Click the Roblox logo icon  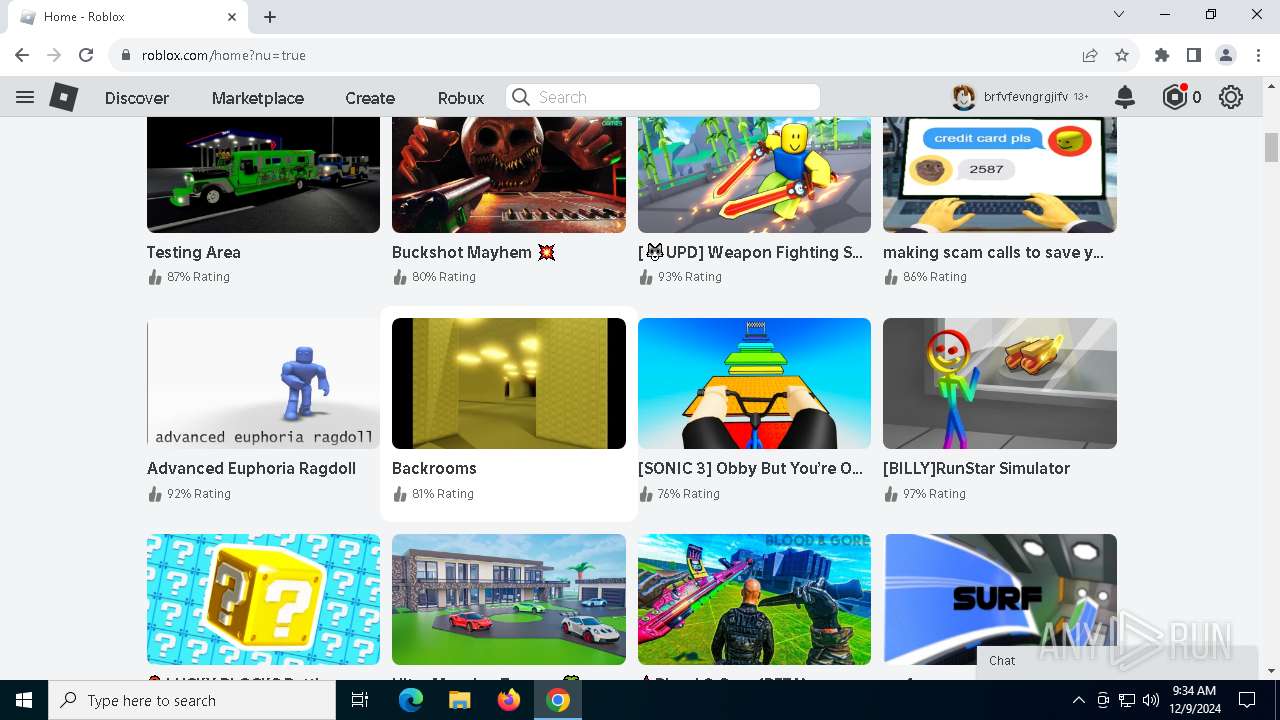point(64,97)
